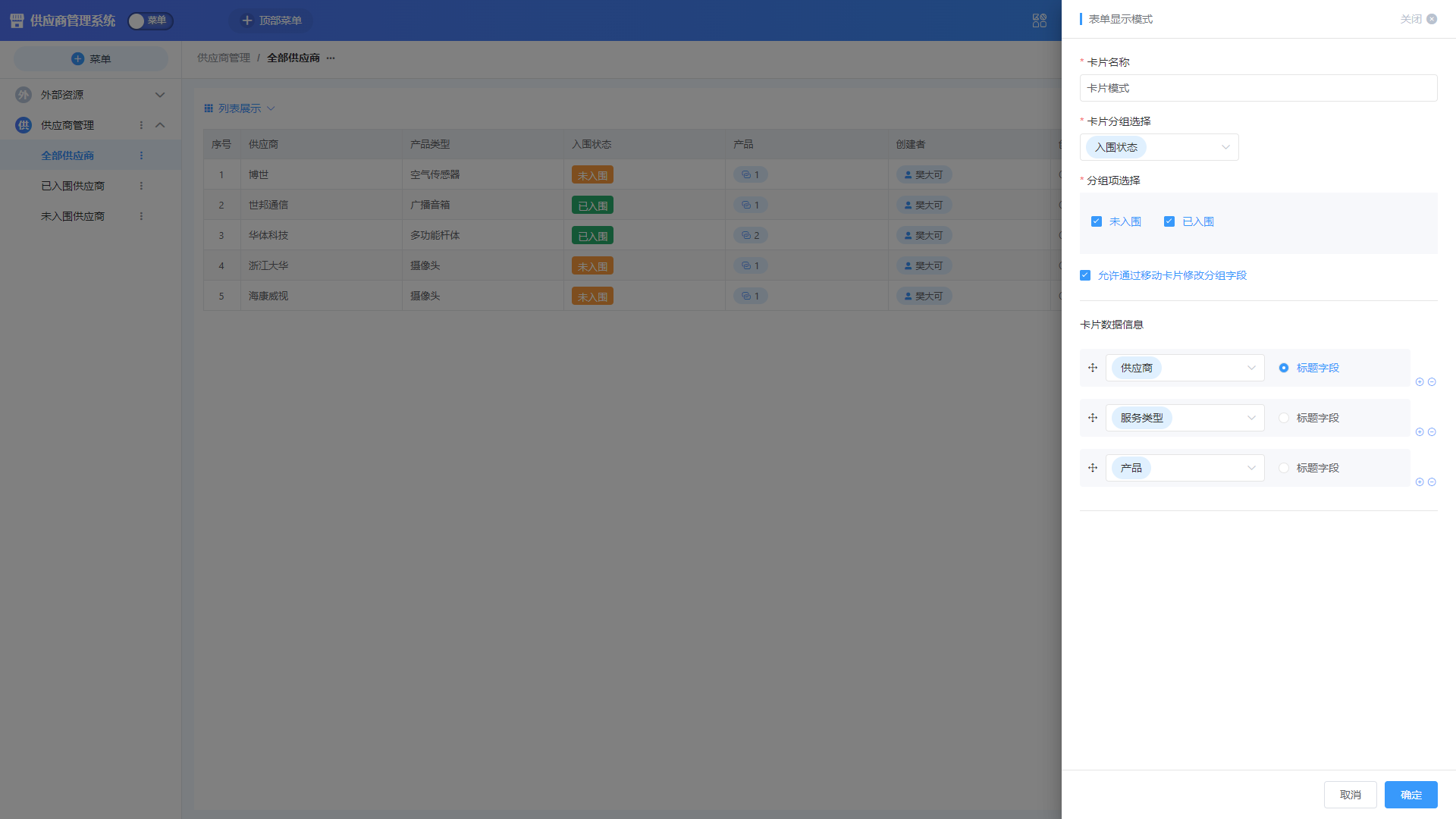This screenshot has width=1456, height=819.
Task: Select 已入围供应商 in sidebar
Action: 73,186
